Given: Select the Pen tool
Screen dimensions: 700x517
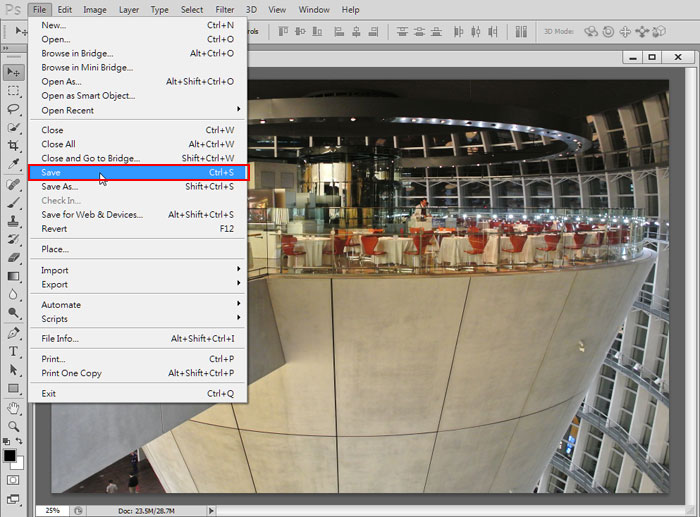Looking at the screenshot, I should pyautogui.click(x=13, y=333).
